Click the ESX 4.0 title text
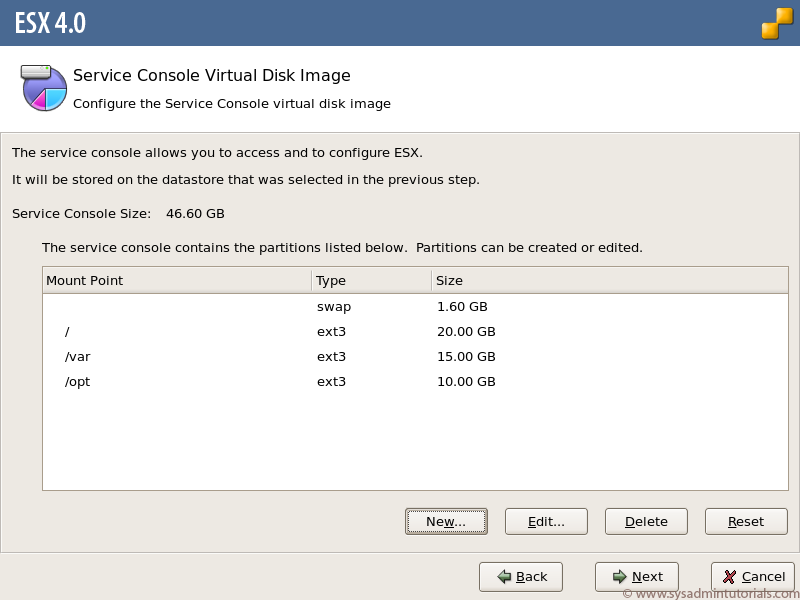Image resolution: width=800 pixels, height=600 pixels. [50, 23]
